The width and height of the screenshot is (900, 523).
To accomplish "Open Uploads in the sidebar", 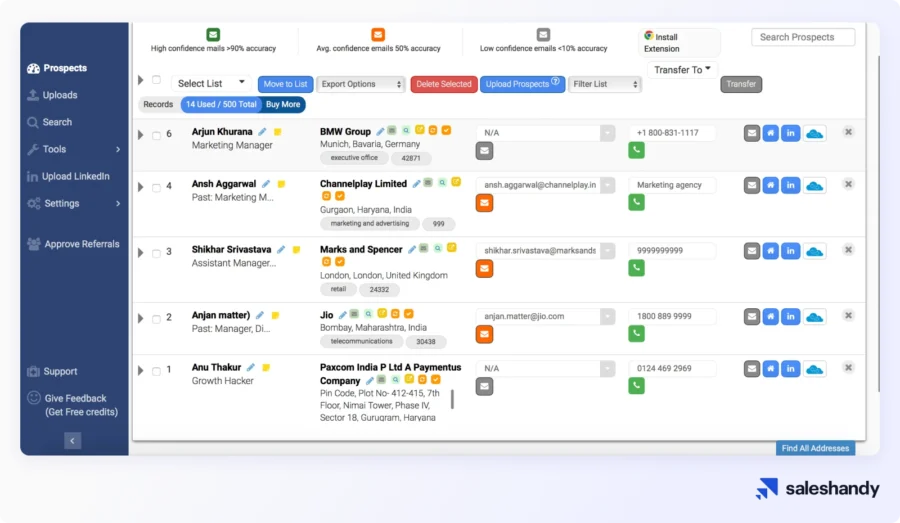I will 52,95.
